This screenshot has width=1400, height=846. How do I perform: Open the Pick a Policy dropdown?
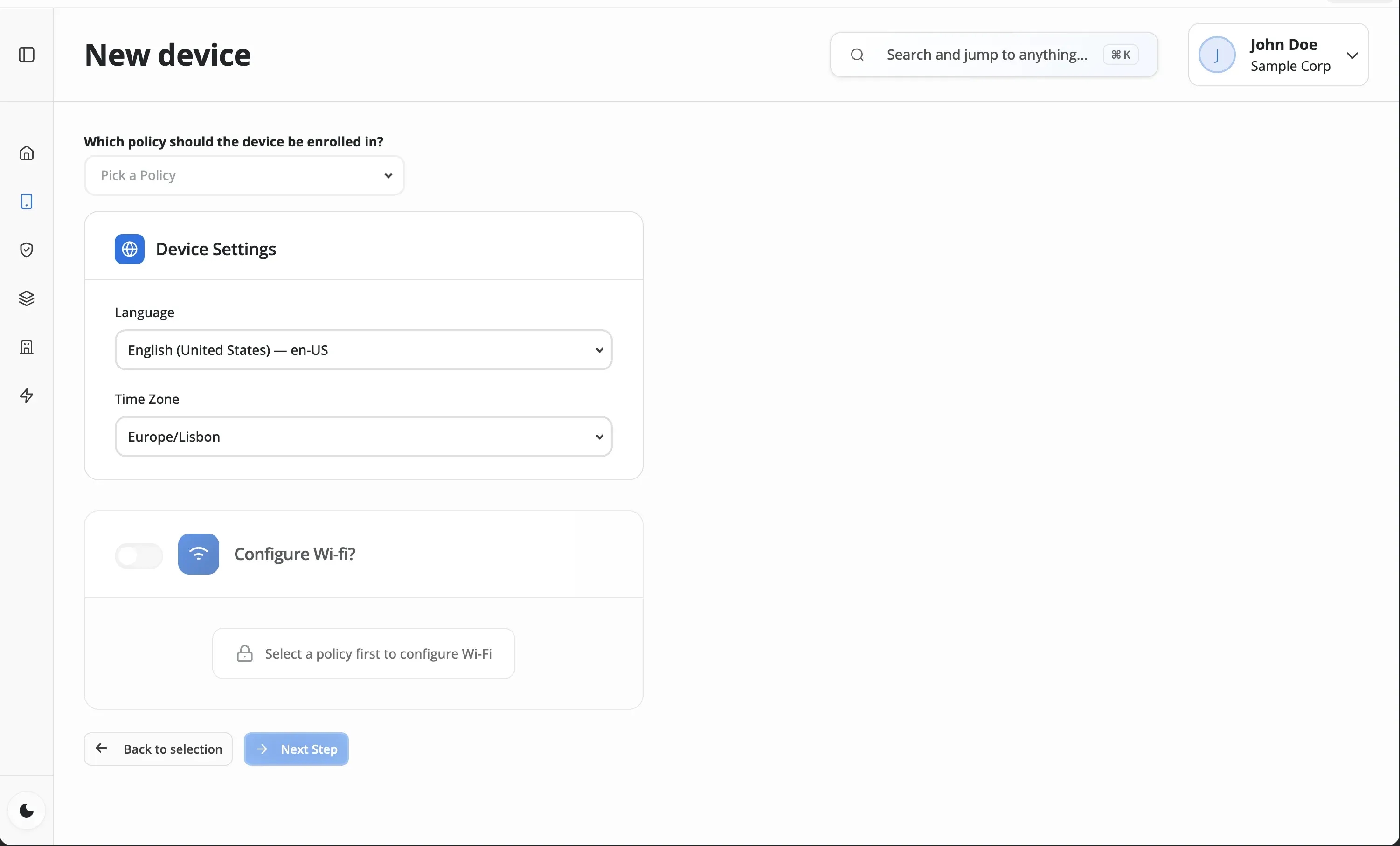point(244,175)
